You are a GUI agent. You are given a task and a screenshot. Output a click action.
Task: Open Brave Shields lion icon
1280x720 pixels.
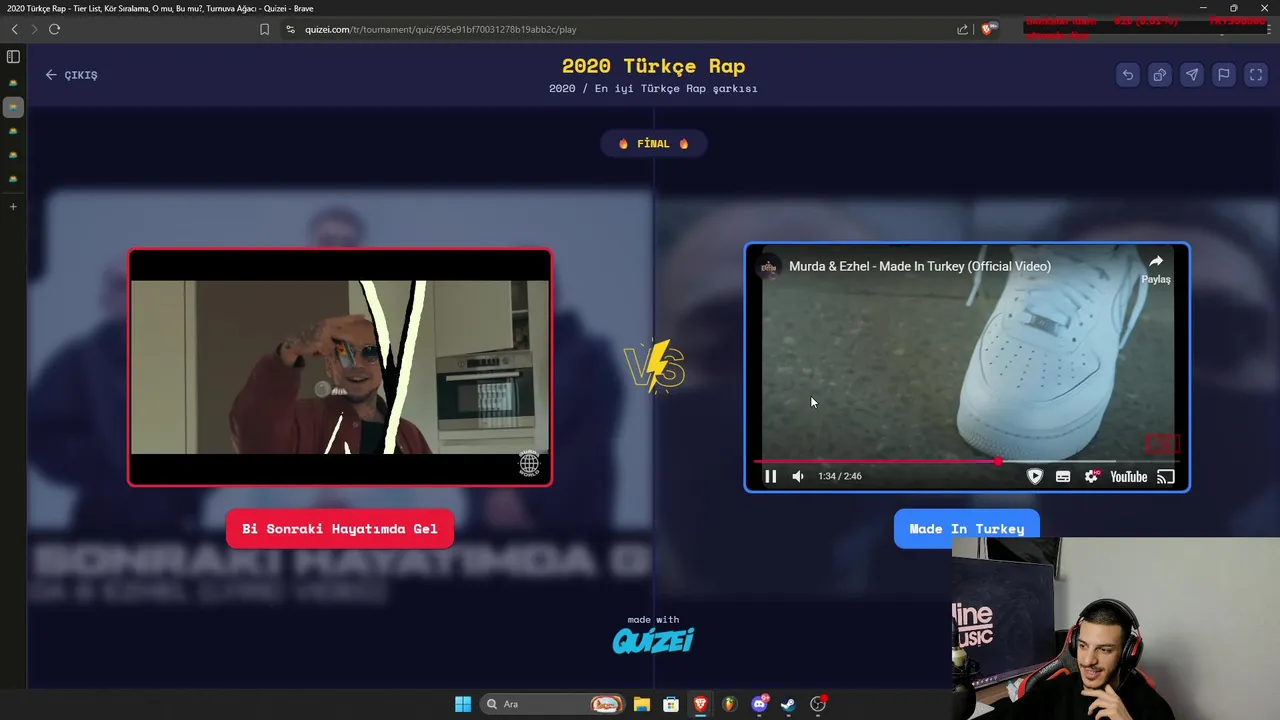coord(988,29)
